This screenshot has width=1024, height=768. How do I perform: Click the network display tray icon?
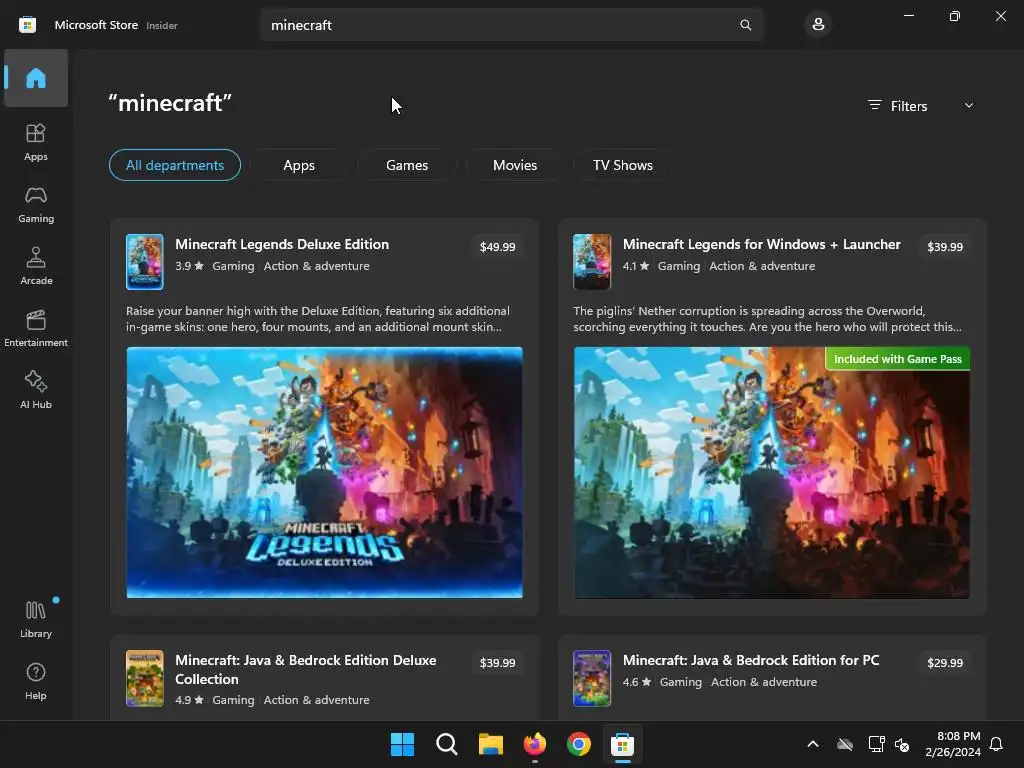pyautogui.click(x=876, y=744)
